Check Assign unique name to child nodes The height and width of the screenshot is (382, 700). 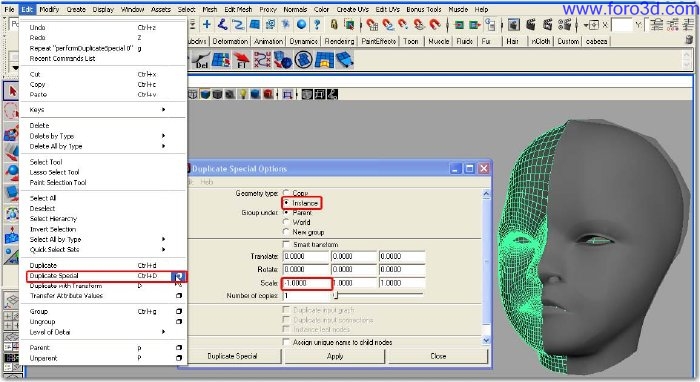pyautogui.click(x=286, y=342)
